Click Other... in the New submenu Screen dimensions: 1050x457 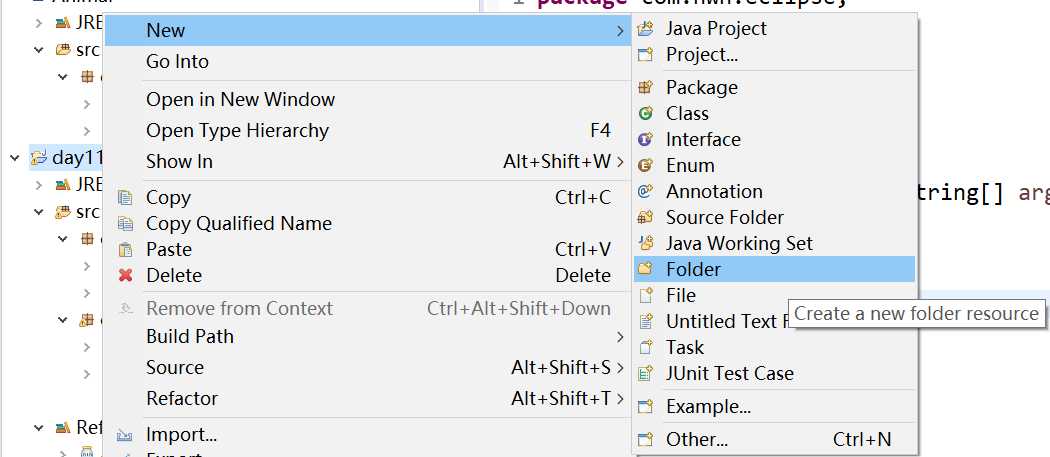pos(697,439)
